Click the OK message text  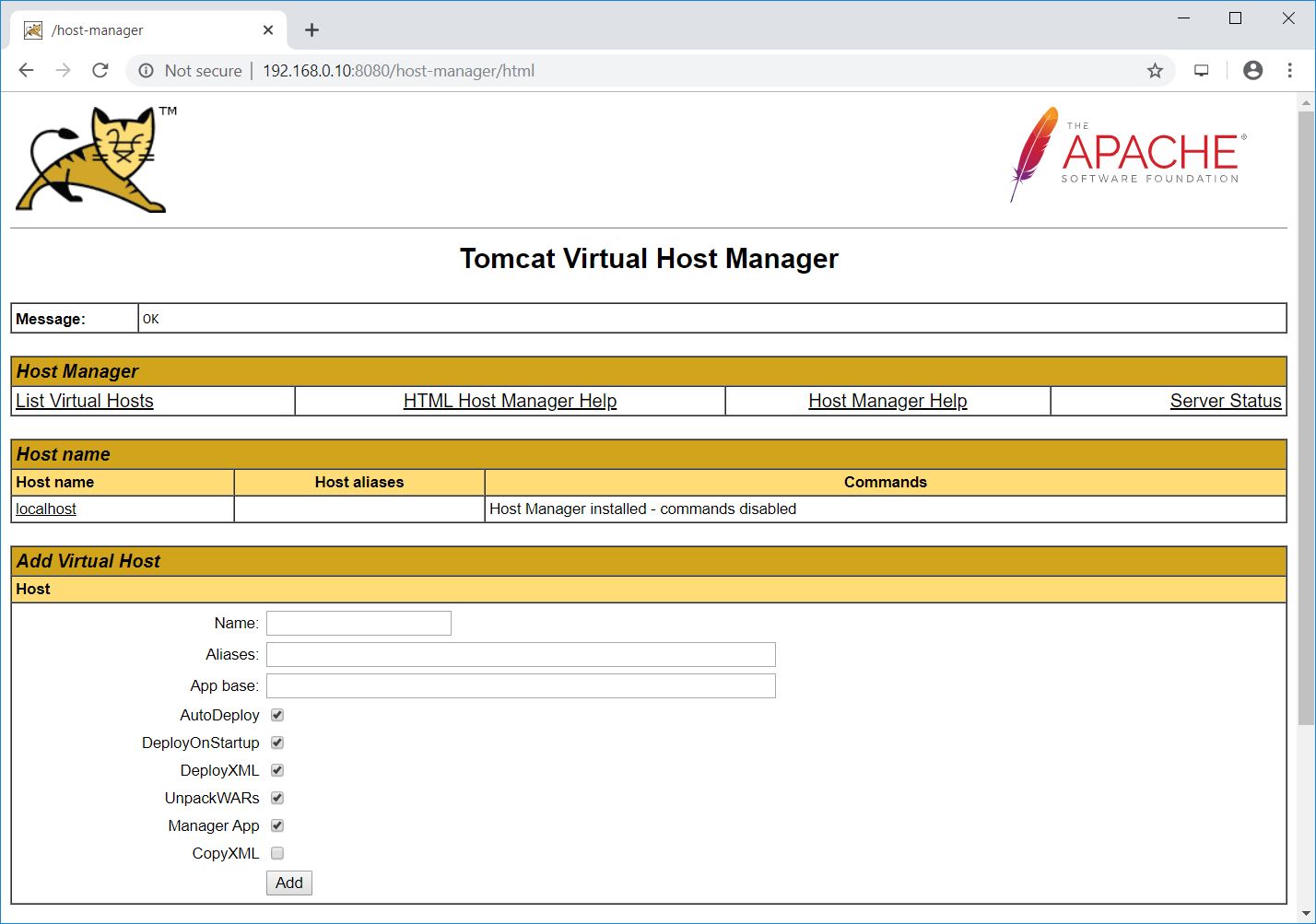click(x=151, y=319)
